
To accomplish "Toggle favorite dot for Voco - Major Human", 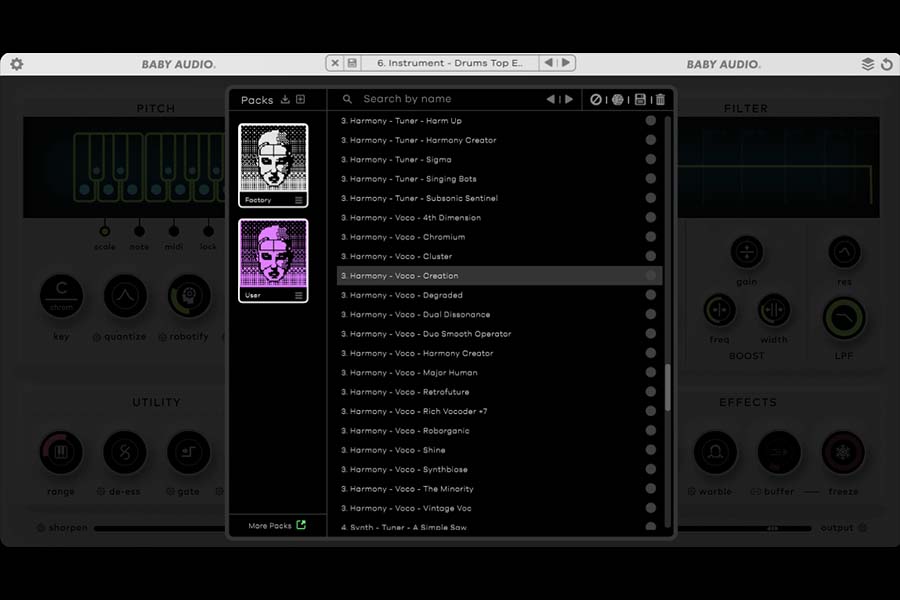I will pos(650,372).
